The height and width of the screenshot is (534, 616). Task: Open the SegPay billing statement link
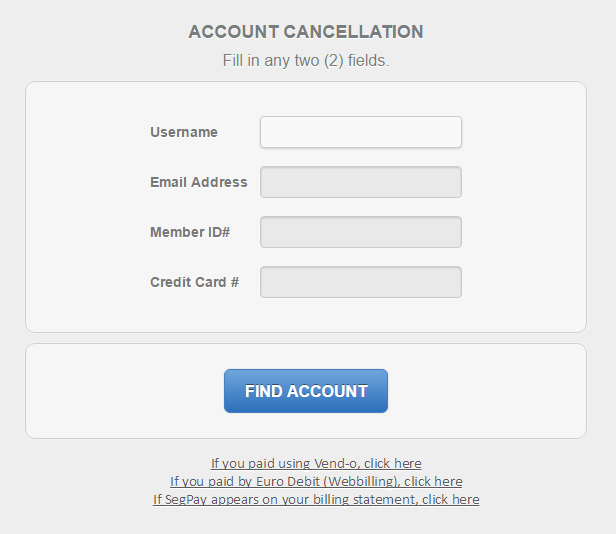pyautogui.click(x=315, y=500)
